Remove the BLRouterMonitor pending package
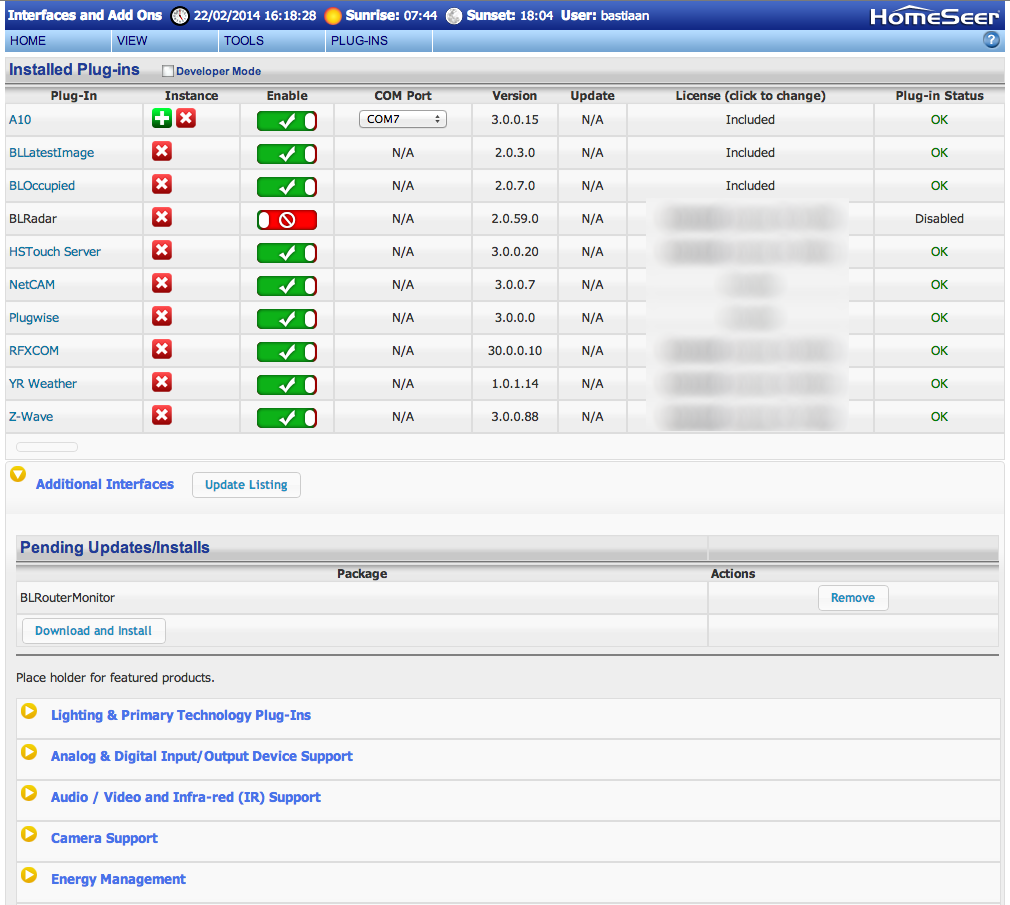 coord(853,598)
